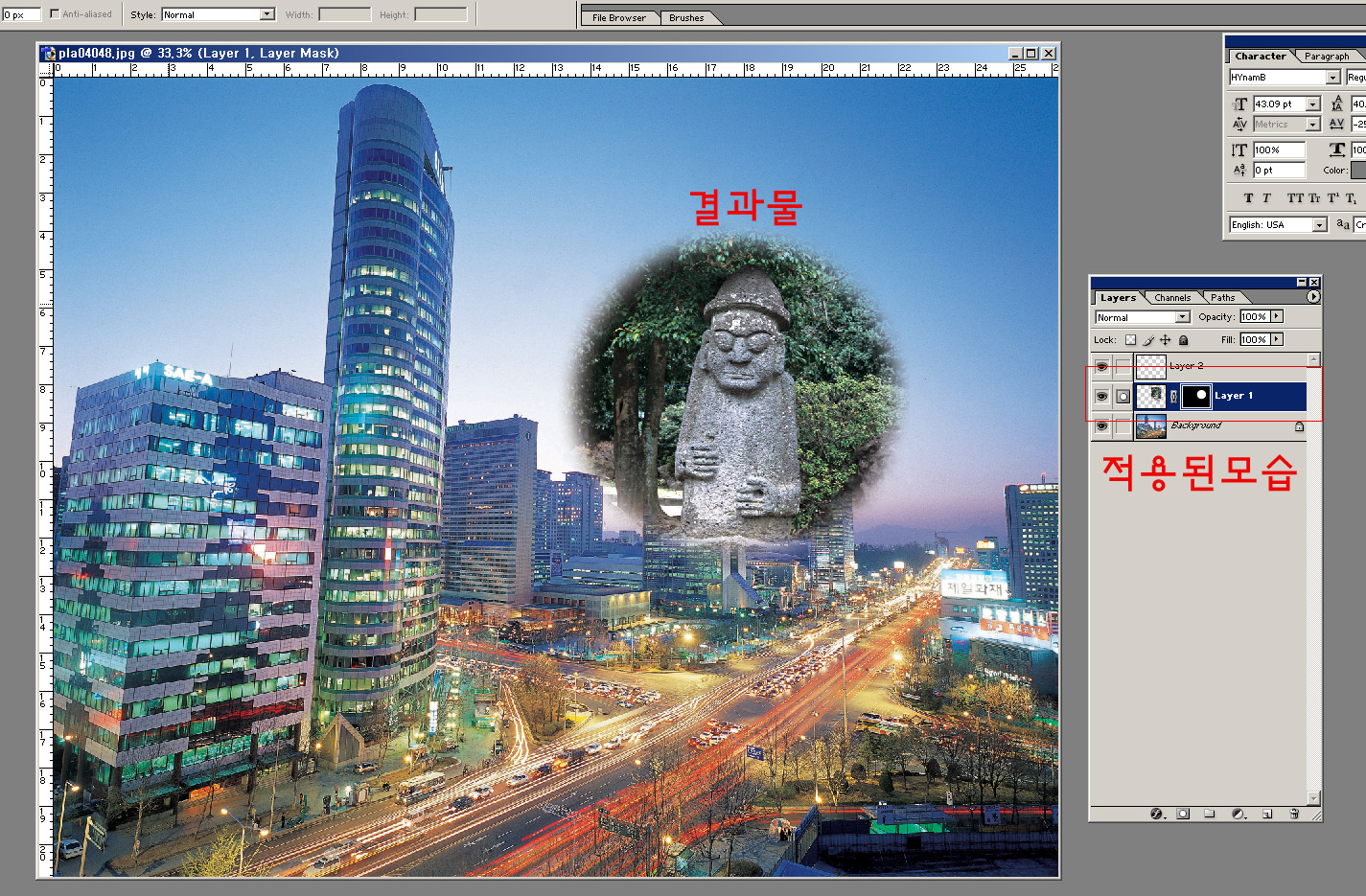The width and height of the screenshot is (1366, 896).
Task: Click the Lock All padlock icon
Action: point(1184,340)
